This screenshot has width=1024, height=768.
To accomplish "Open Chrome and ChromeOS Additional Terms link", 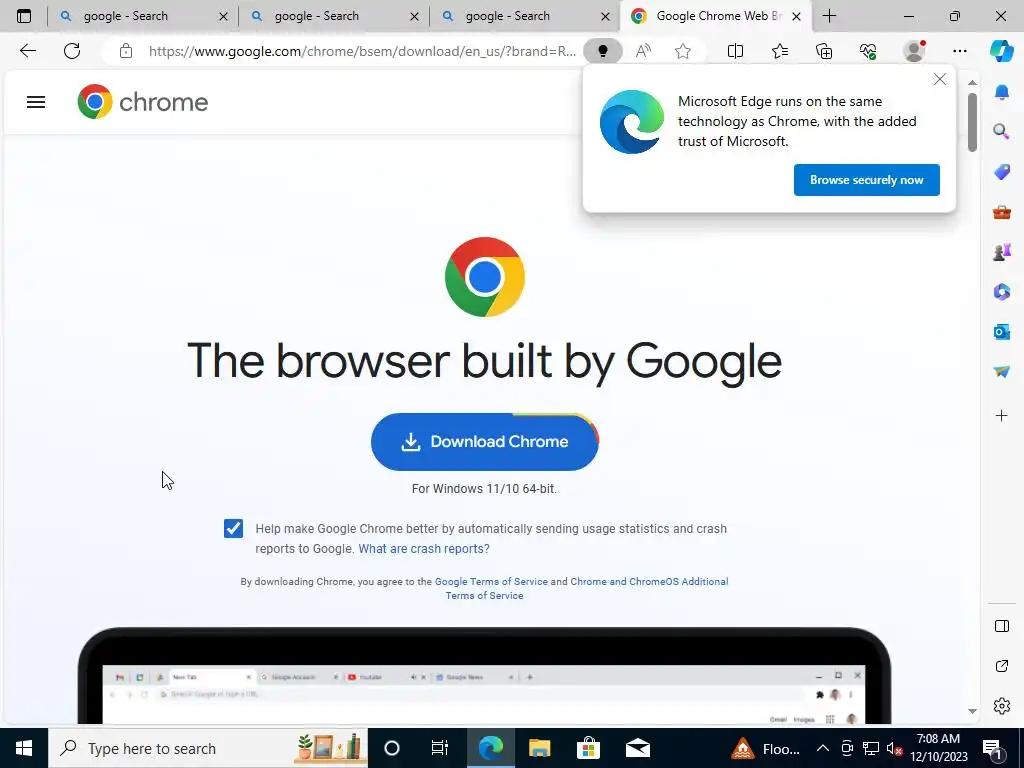I will pos(649,581).
